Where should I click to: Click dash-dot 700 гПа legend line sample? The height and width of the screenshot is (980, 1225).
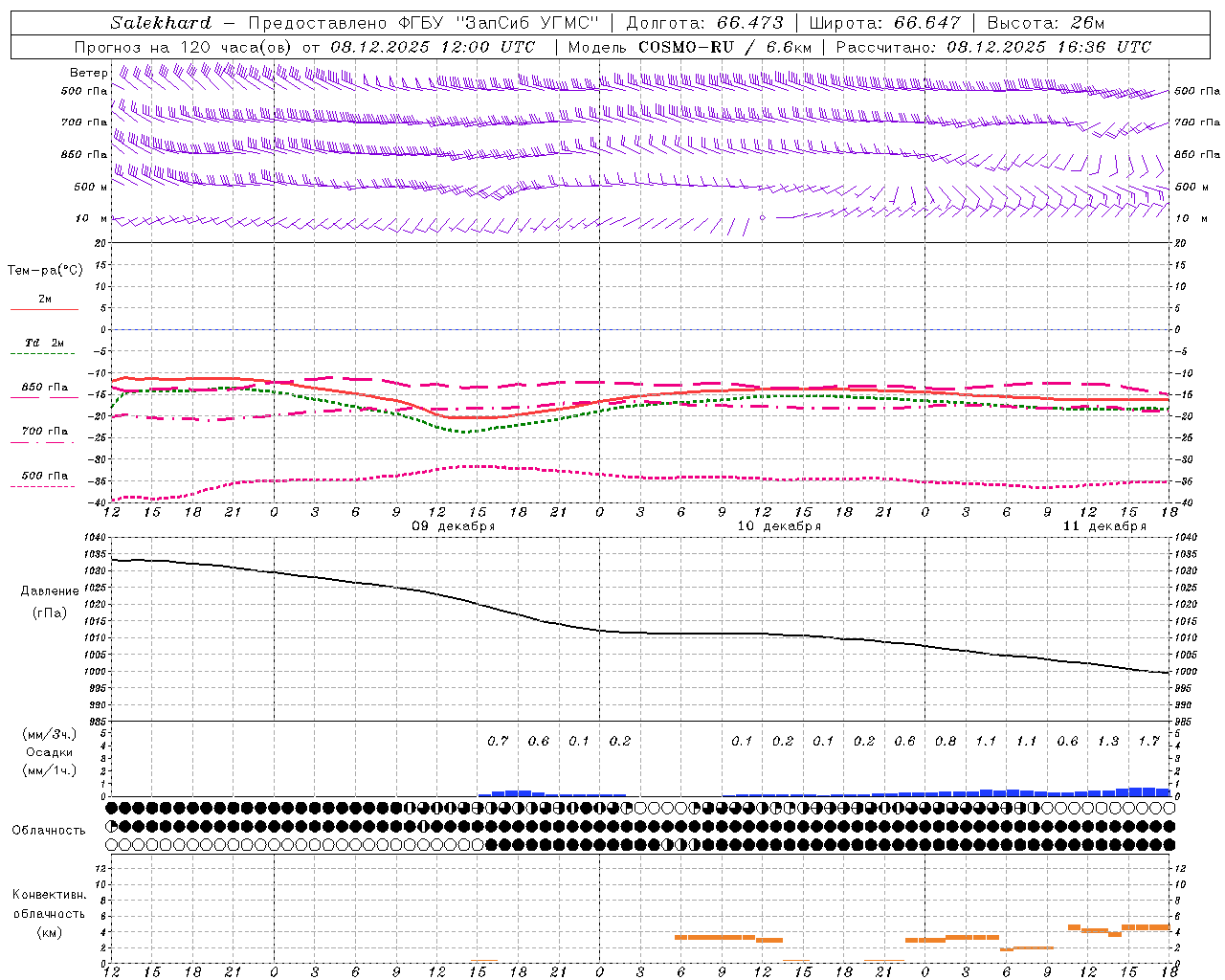point(43,442)
